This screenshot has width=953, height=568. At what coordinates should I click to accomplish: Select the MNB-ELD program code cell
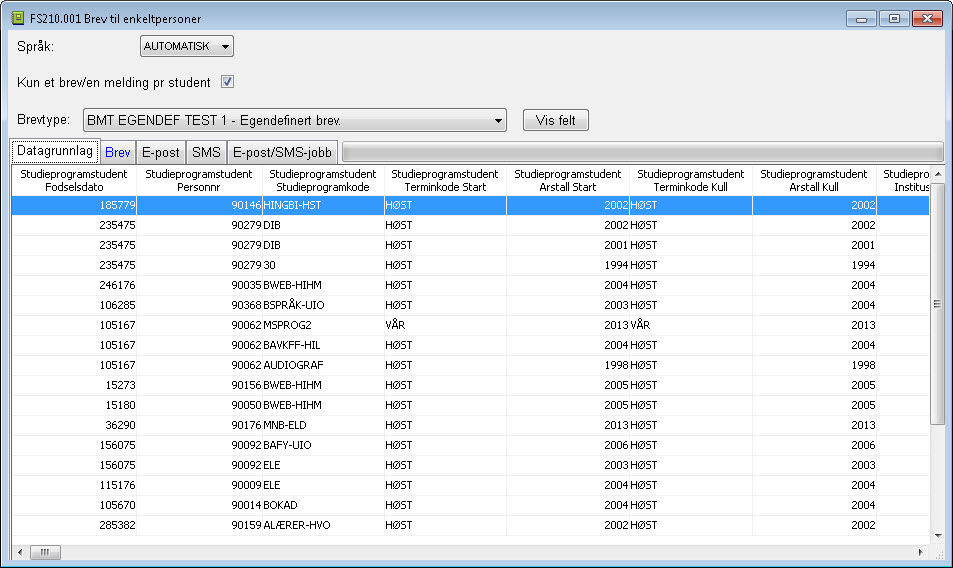(323, 425)
